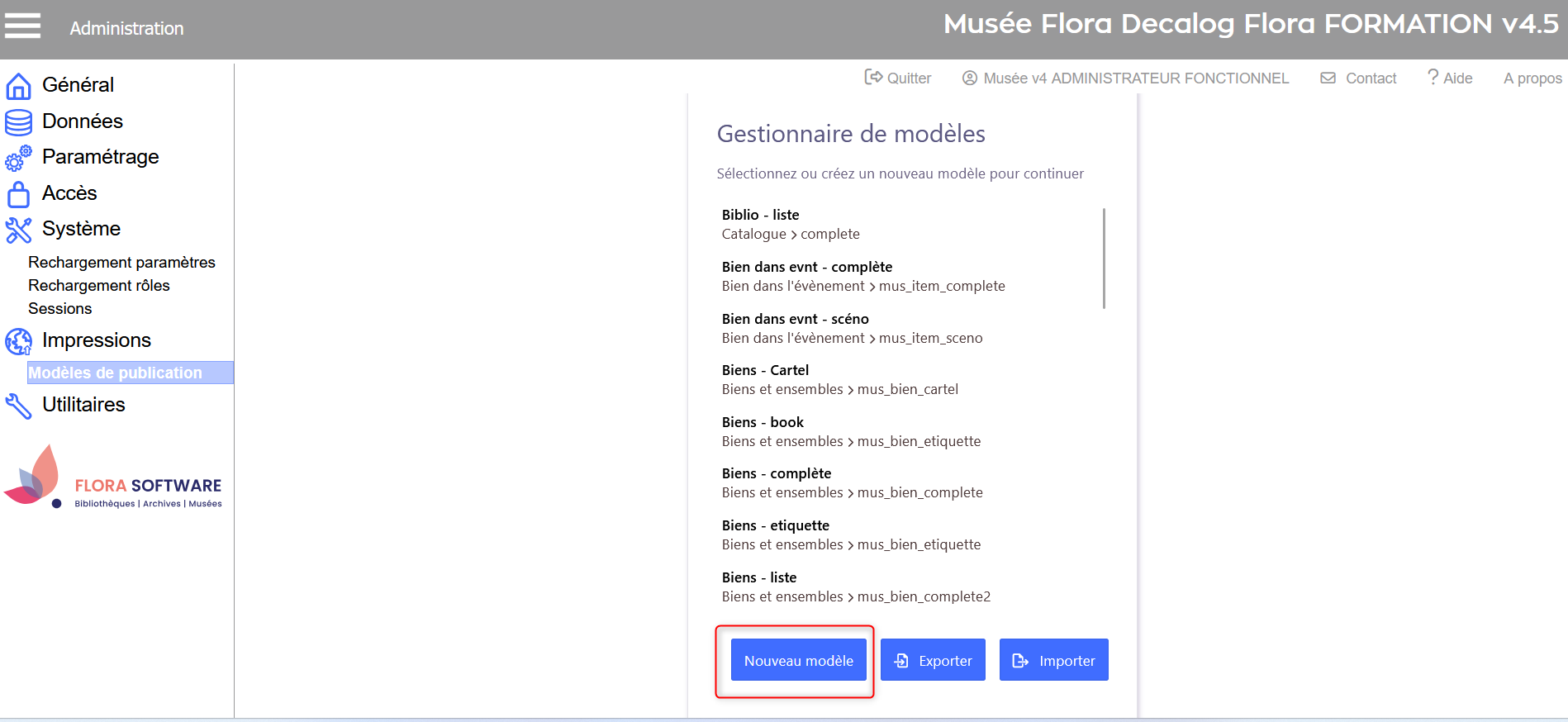Collapse the Système menu section

(x=81, y=229)
